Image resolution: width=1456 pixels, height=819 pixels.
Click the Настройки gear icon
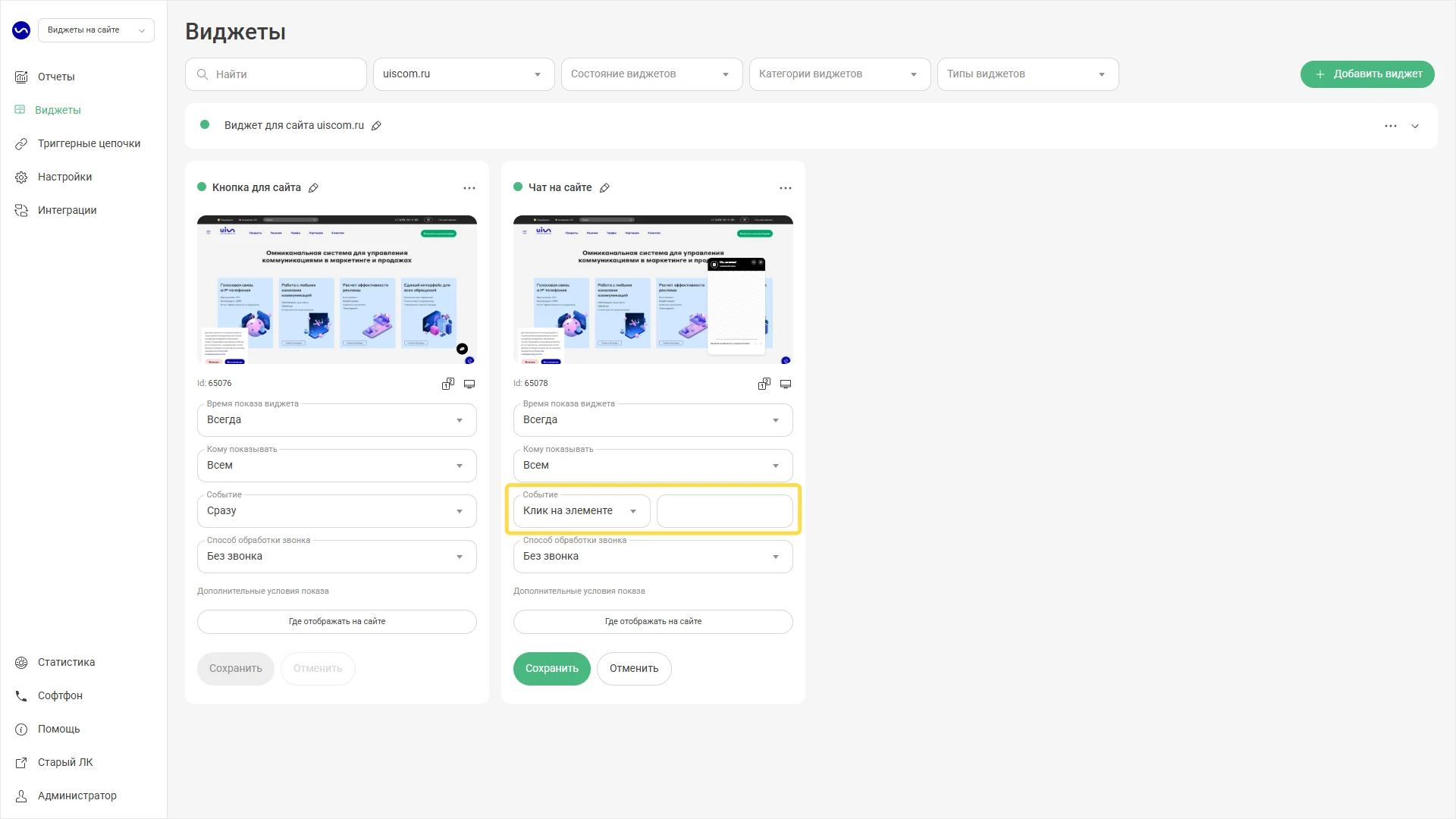pos(21,177)
